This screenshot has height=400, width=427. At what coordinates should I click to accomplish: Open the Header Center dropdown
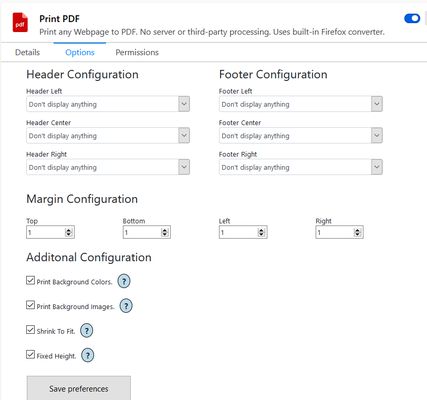click(108, 136)
